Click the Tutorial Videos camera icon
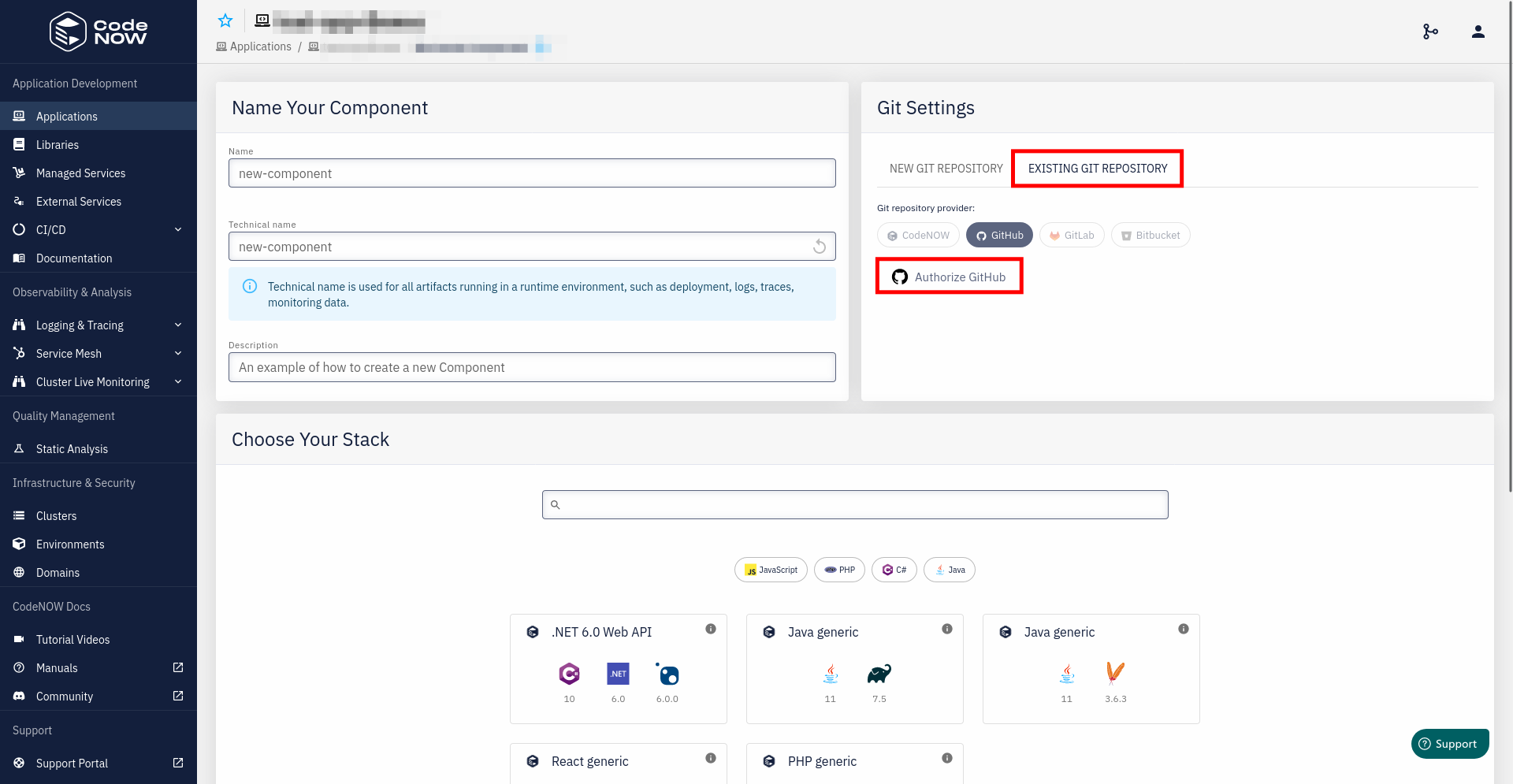1513x784 pixels. tap(19, 639)
